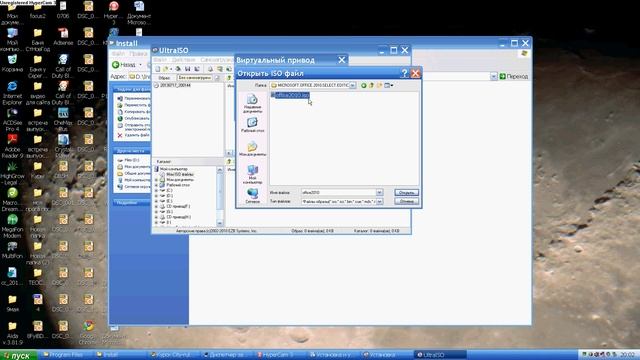Expand the (D:) drive node in catalog
Viewport: 640px width, 360px height.
[156, 196]
